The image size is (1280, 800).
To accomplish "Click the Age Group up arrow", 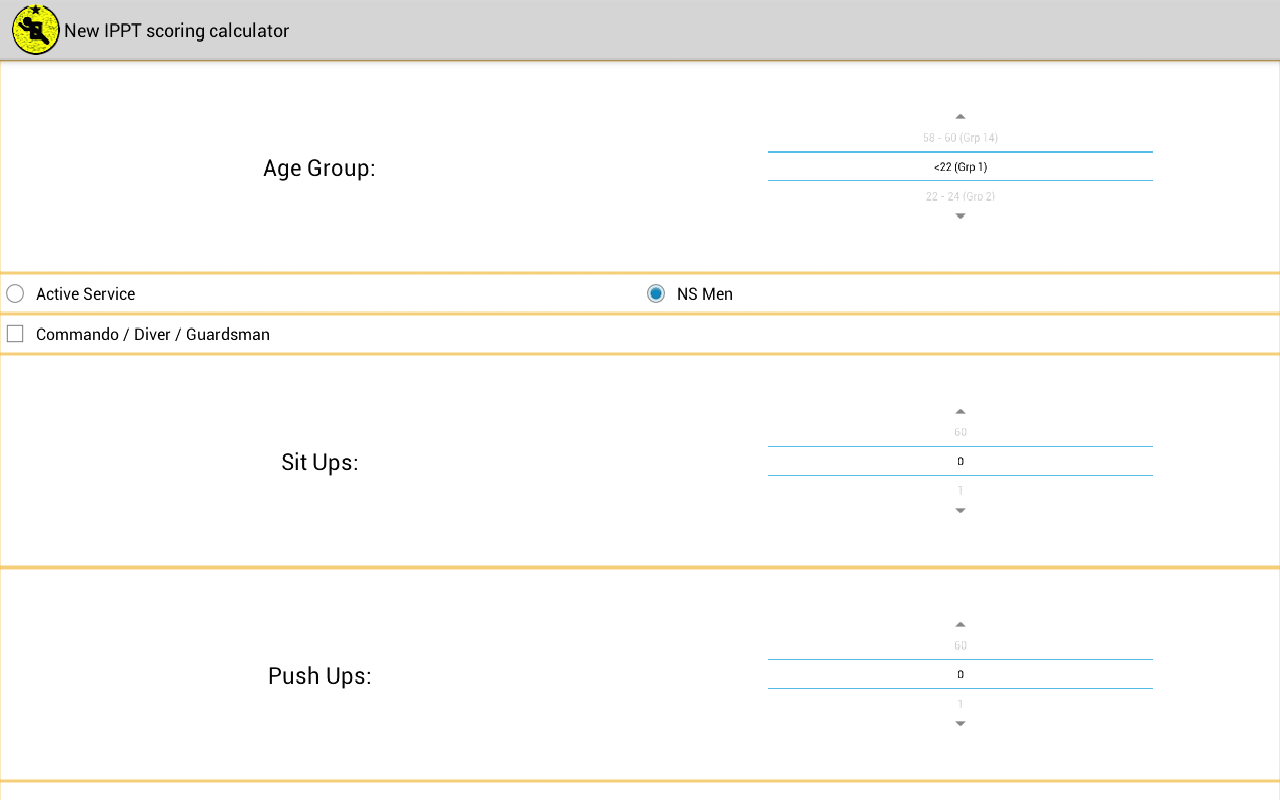I will click(x=960, y=115).
